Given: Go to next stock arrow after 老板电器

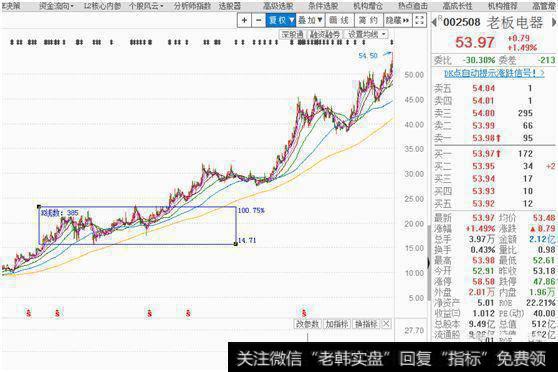Looking at the screenshot, I should click(554, 22).
